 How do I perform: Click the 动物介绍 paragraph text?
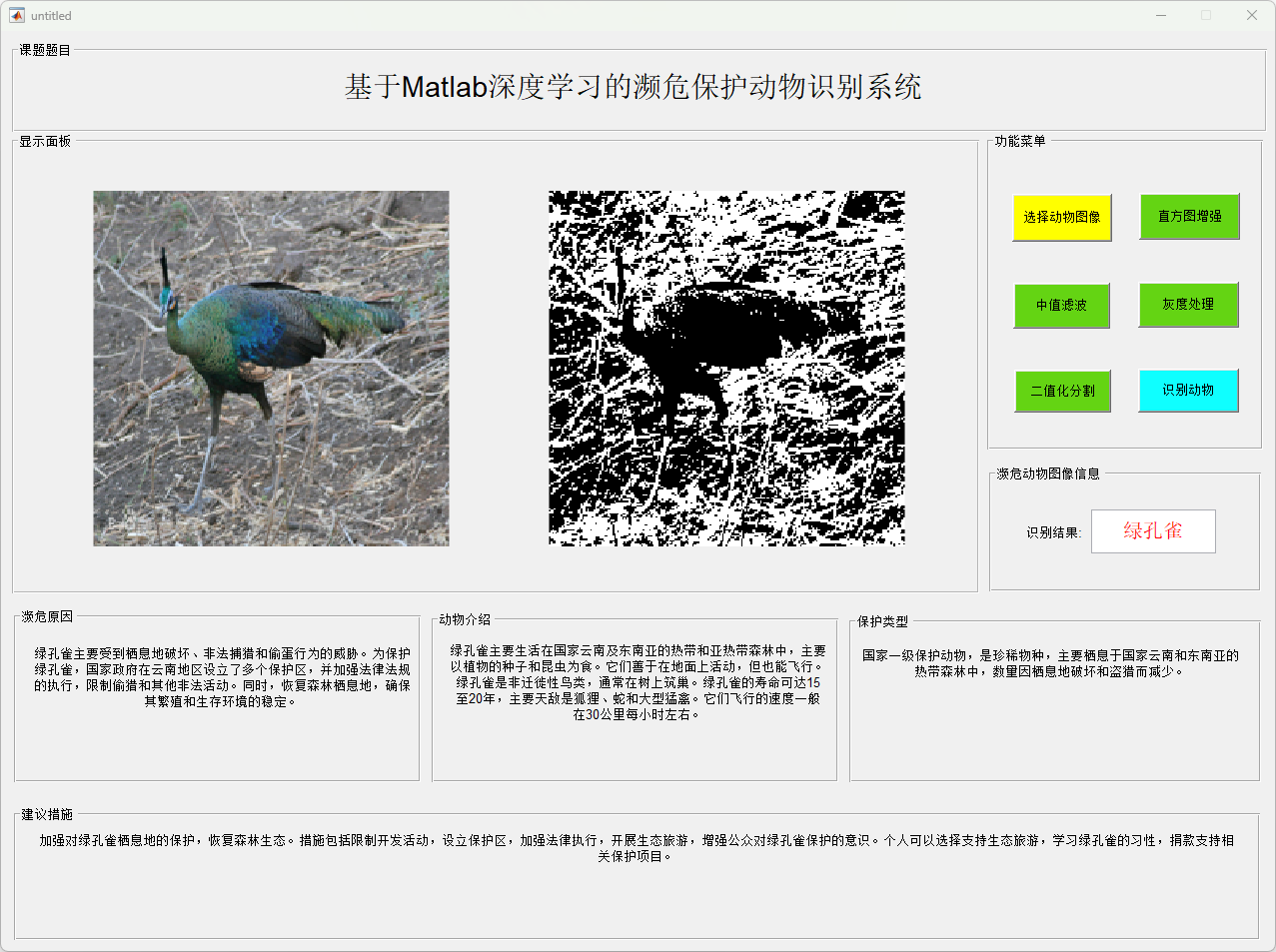coord(638,682)
